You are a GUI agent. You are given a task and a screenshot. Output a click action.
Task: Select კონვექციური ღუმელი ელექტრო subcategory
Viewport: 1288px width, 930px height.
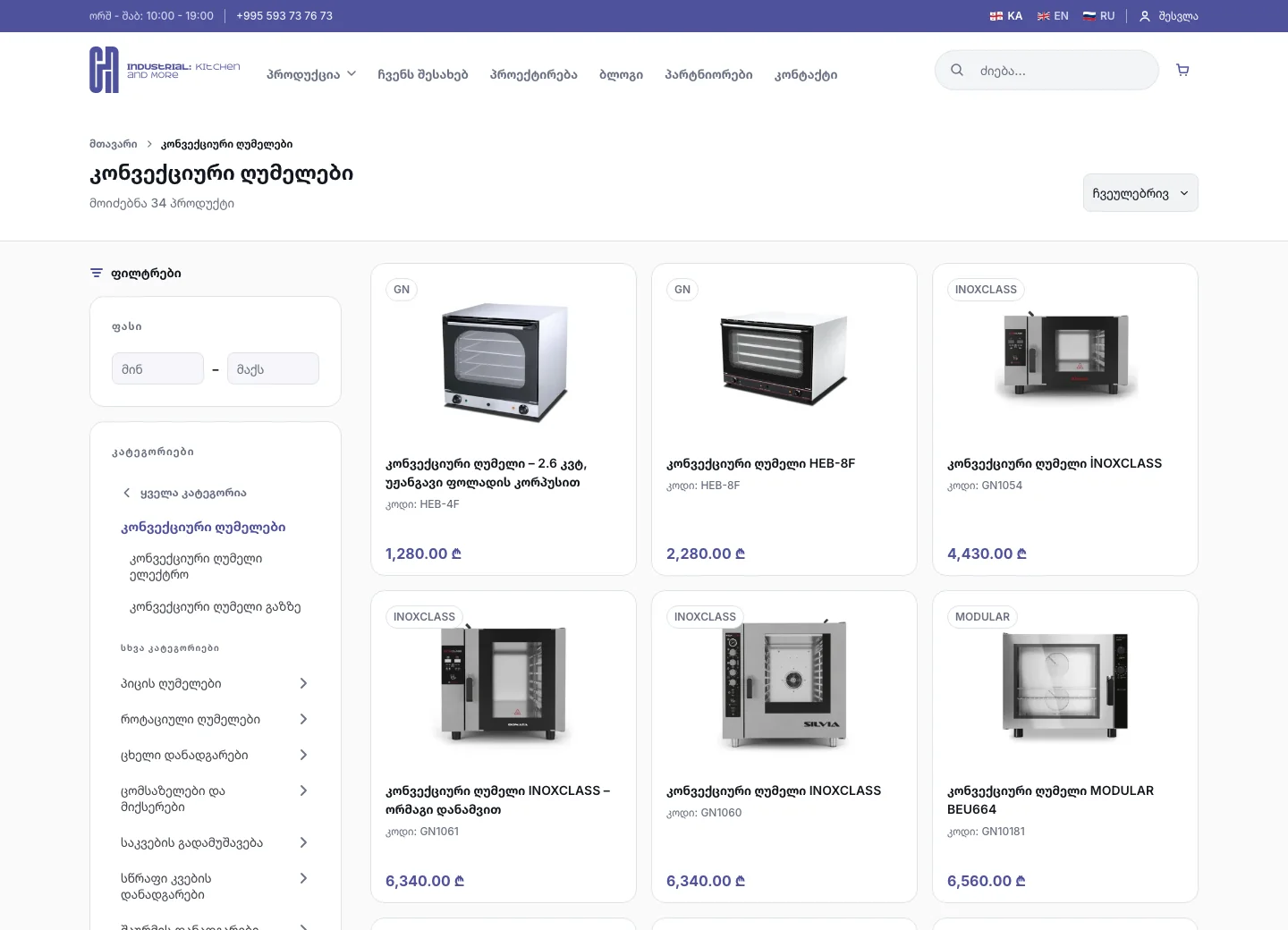click(196, 566)
